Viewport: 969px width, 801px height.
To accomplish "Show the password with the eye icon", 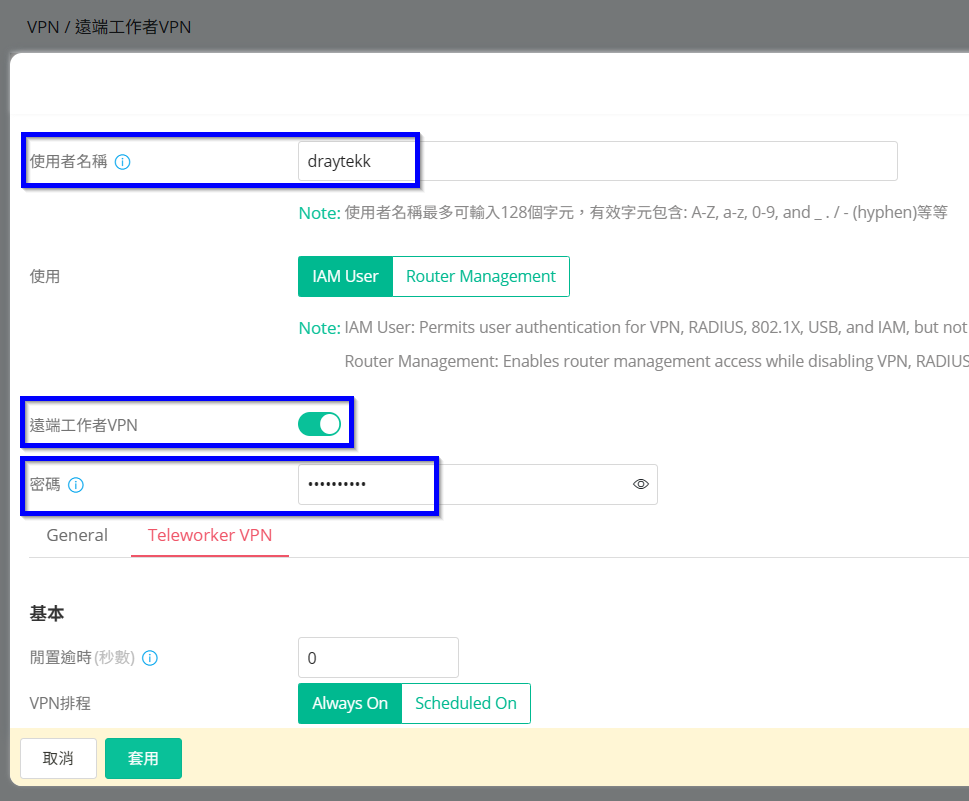I will pos(641,484).
